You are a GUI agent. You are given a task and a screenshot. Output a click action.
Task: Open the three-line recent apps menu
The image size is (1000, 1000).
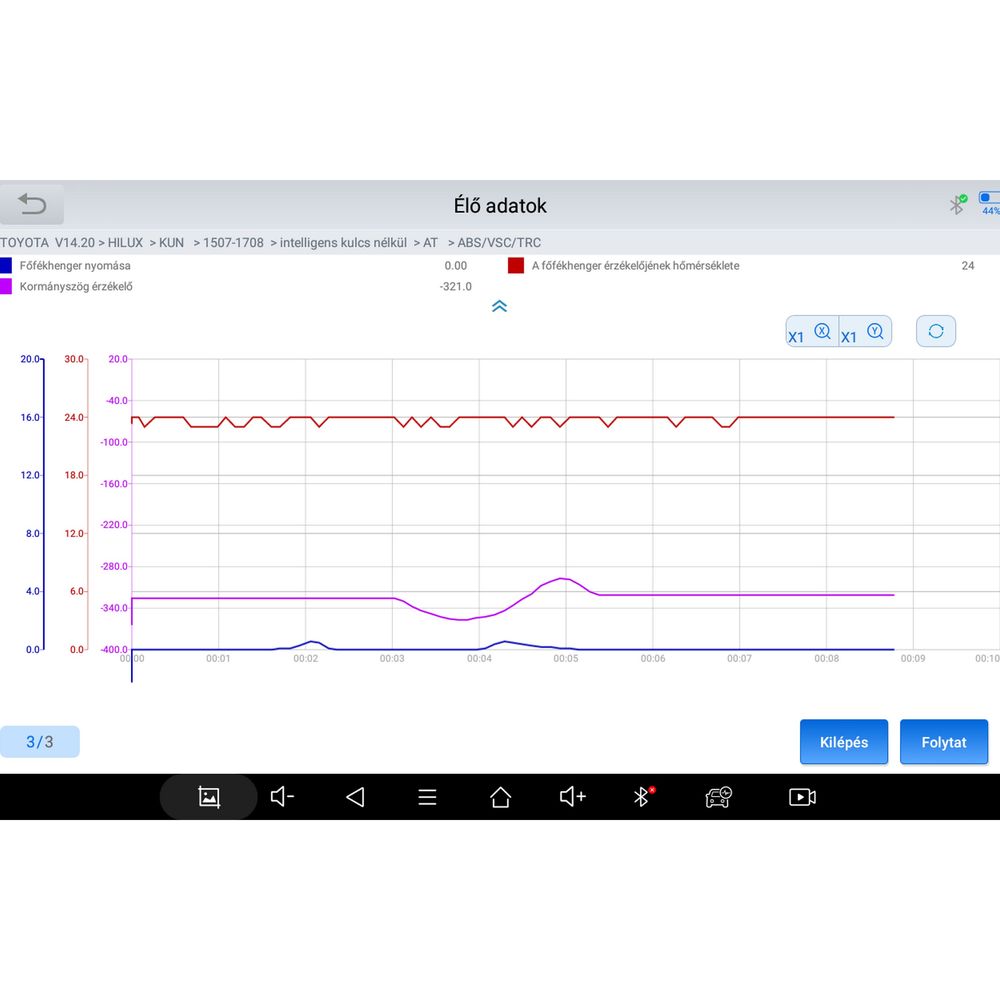tap(427, 797)
